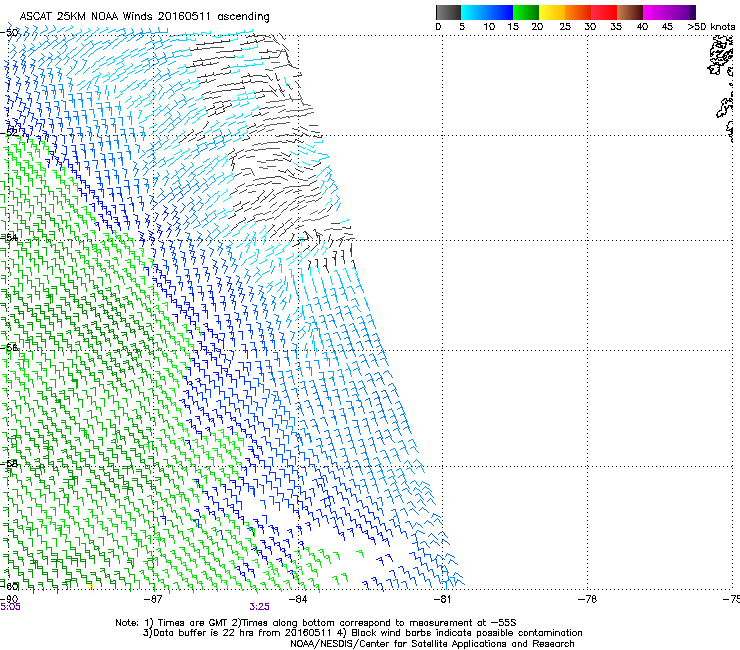
Task: Click the -58 latitude axis label
Action: pyautogui.click(x=9, y=464)
